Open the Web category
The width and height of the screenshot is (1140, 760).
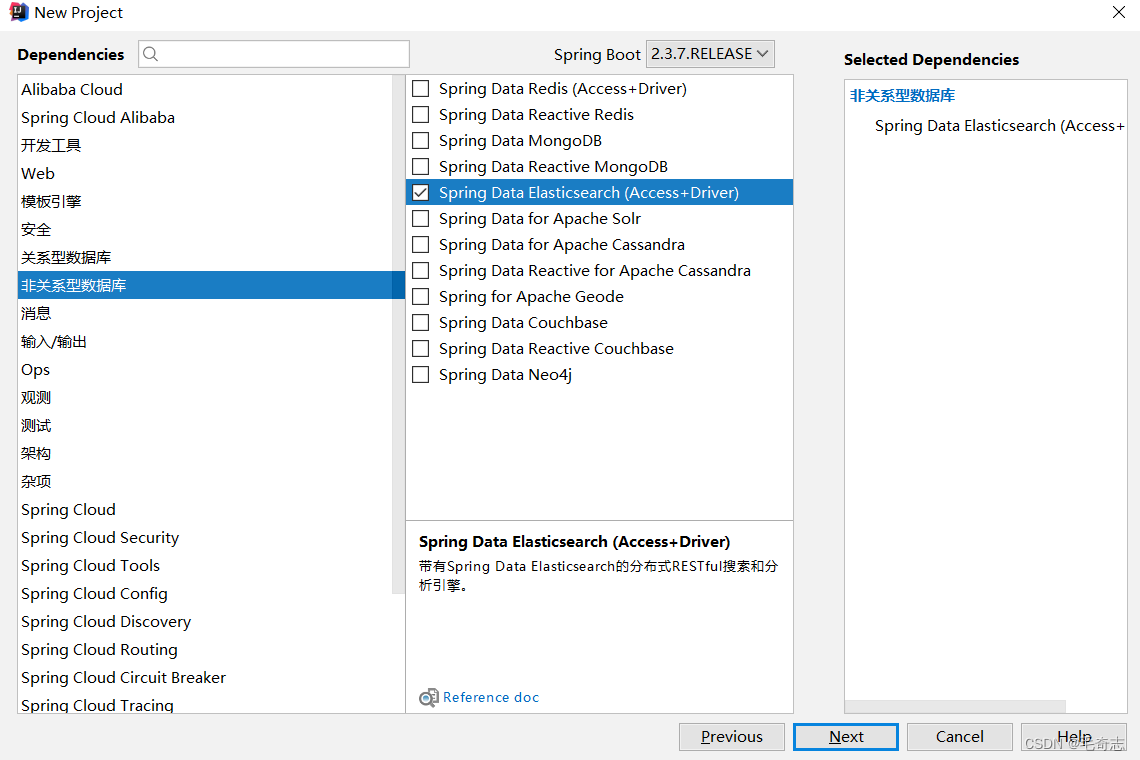point(205,174)
